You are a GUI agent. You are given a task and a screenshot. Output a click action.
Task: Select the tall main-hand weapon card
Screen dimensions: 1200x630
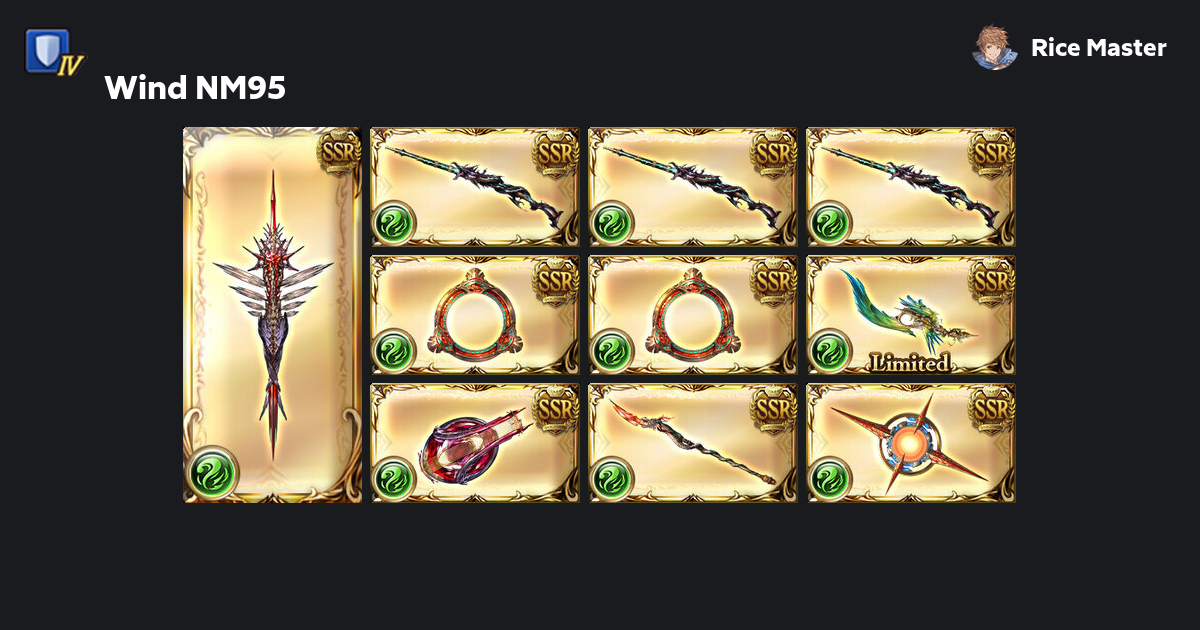point(272,315)
